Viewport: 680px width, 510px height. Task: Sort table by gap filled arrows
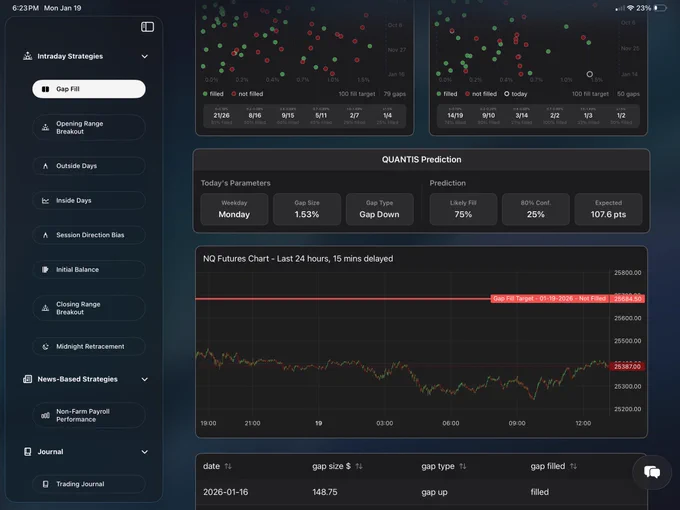click(573, 466)
